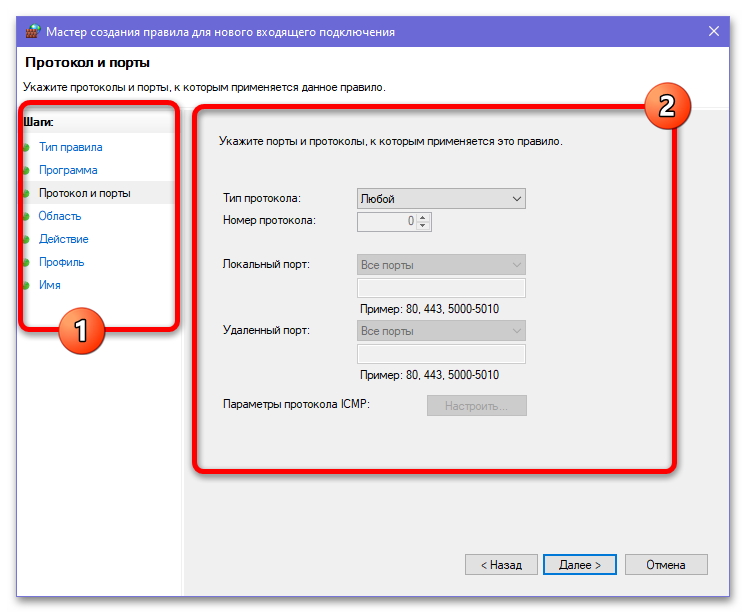Click the Отмена button
Image resolution: width=746 pixels, height=613 pixels.
(666, 564)
